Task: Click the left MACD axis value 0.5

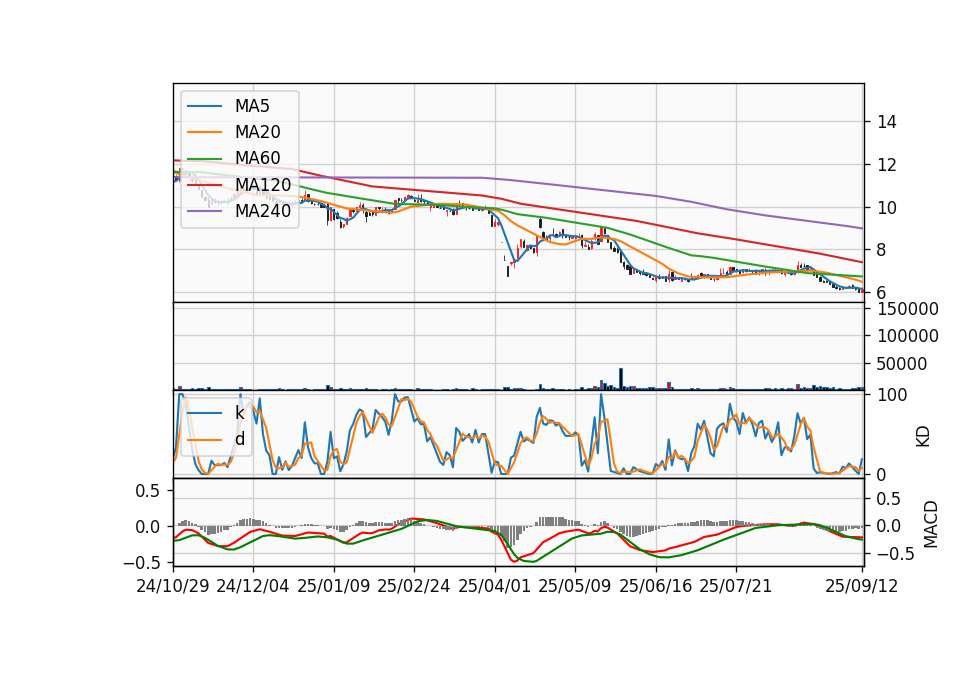Action: click(147, 491)
